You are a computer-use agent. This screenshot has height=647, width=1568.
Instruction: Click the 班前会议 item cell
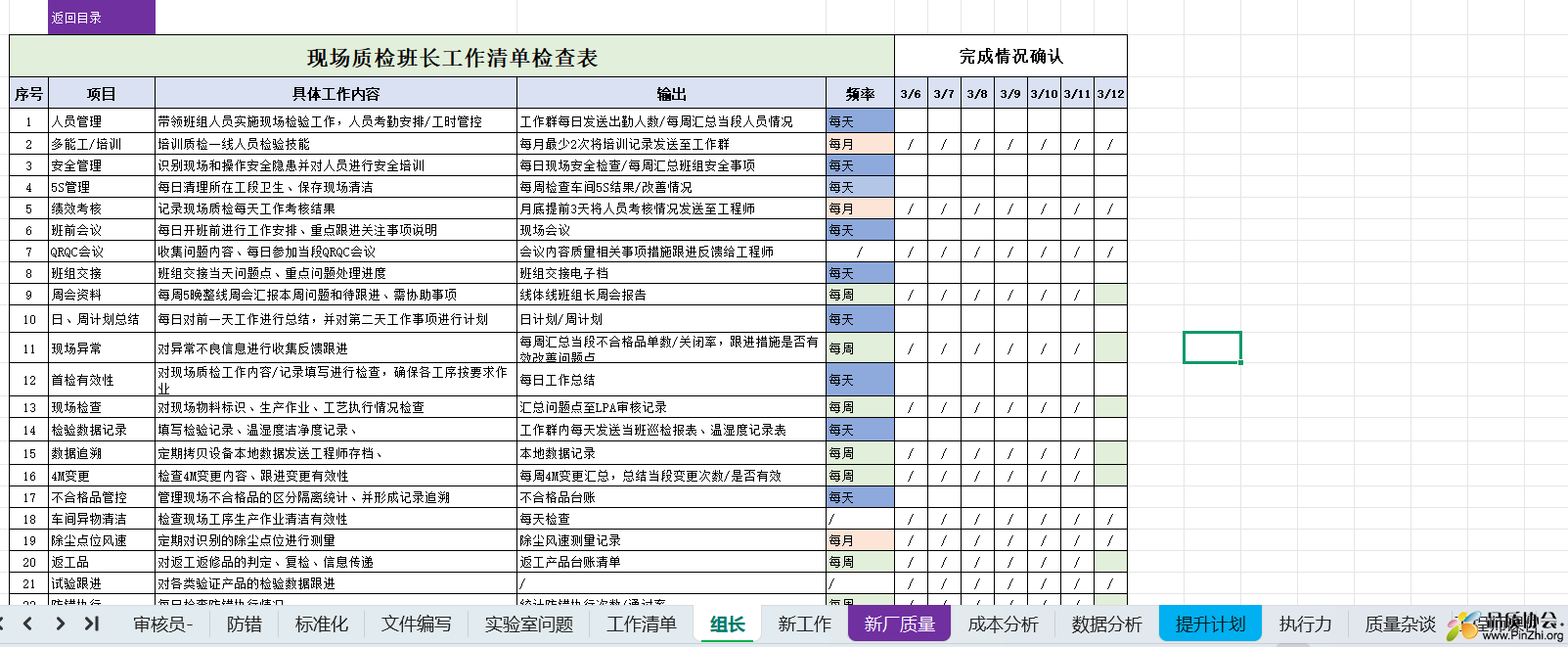coord(102,230)
